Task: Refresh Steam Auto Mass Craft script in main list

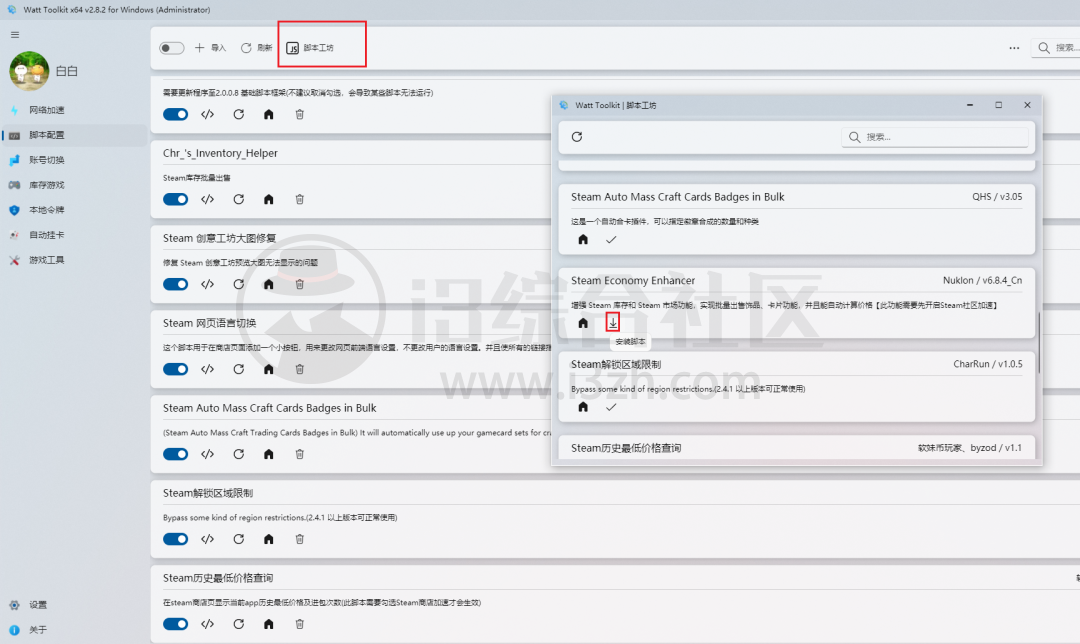Action: (x=238, y=454)
